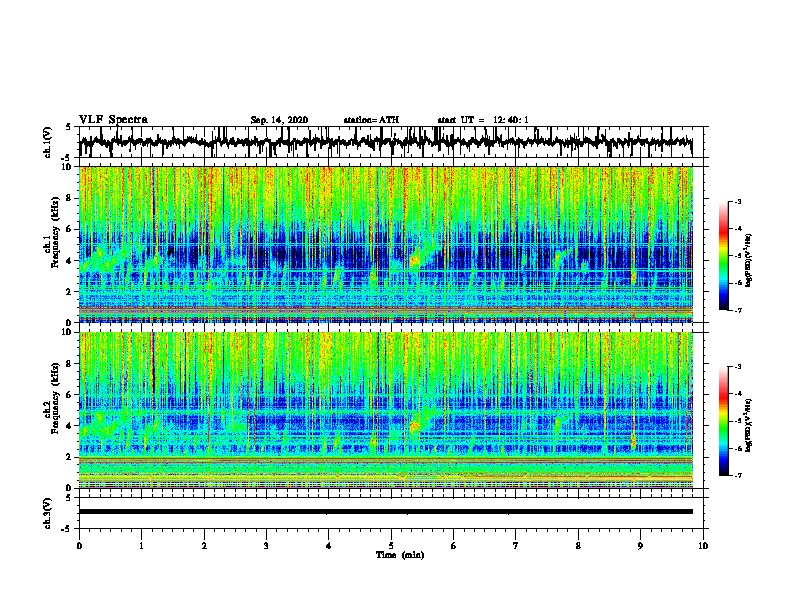Click the "7" tick on the Time axis
The height and width of the screenshot is (612, 792).
(x=516, y=546)
